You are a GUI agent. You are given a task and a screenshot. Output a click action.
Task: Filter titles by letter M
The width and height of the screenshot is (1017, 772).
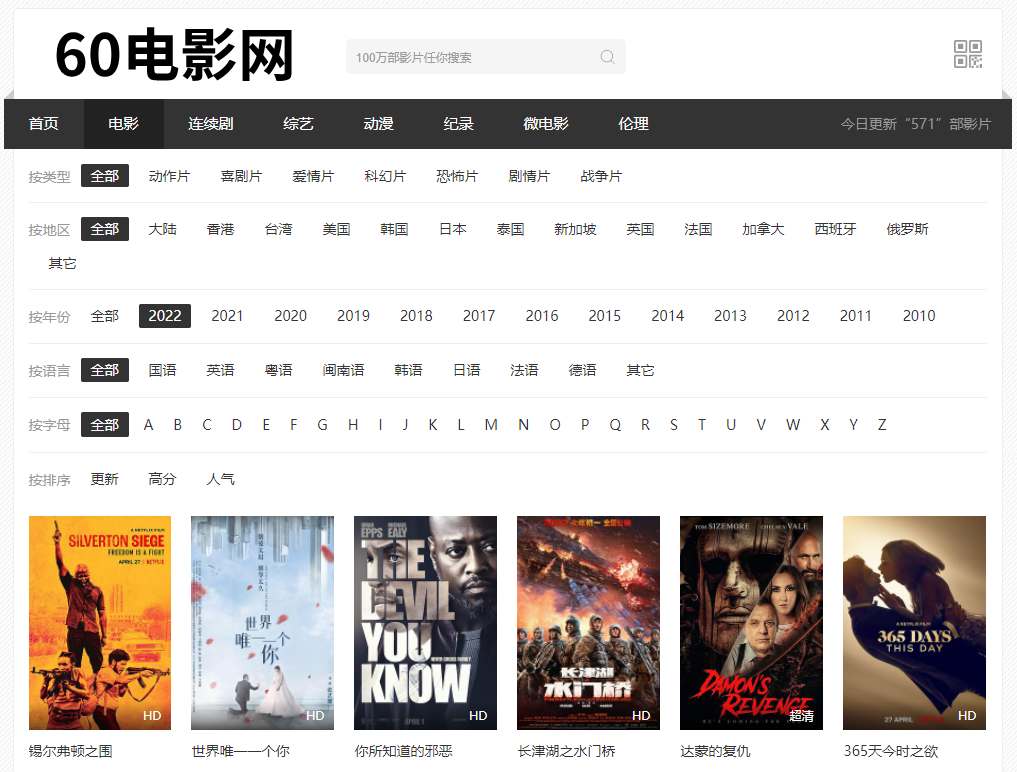pyautogui.click(x=491, y=425)
